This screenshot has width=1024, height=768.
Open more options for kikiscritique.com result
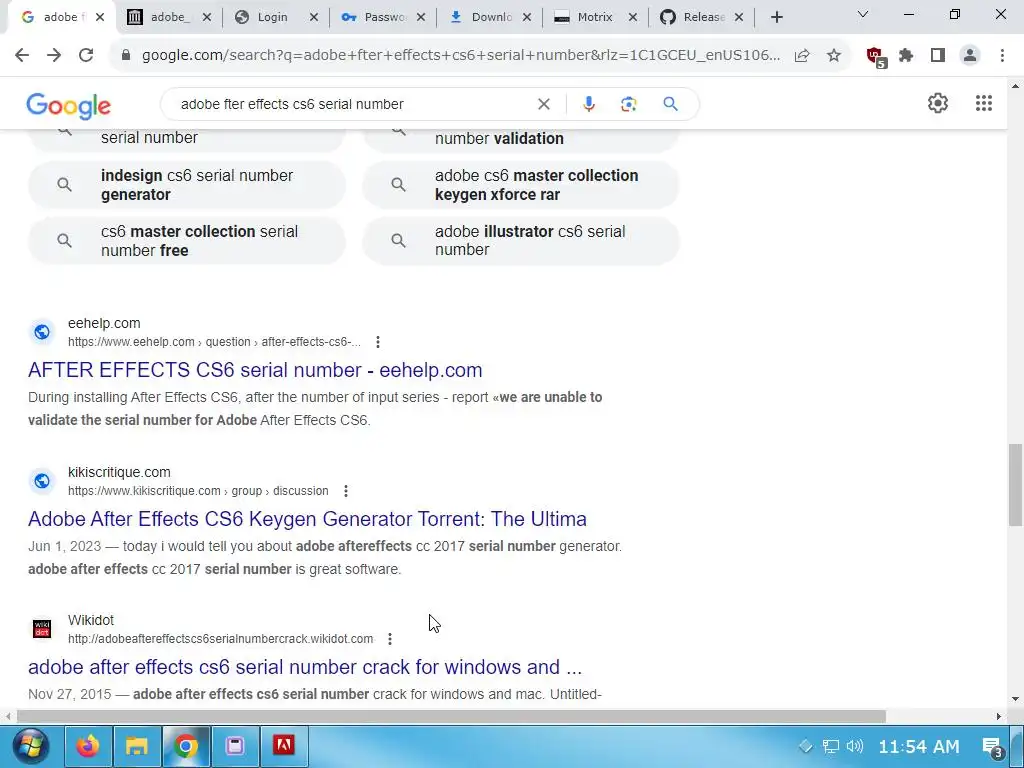click(345, 490)
